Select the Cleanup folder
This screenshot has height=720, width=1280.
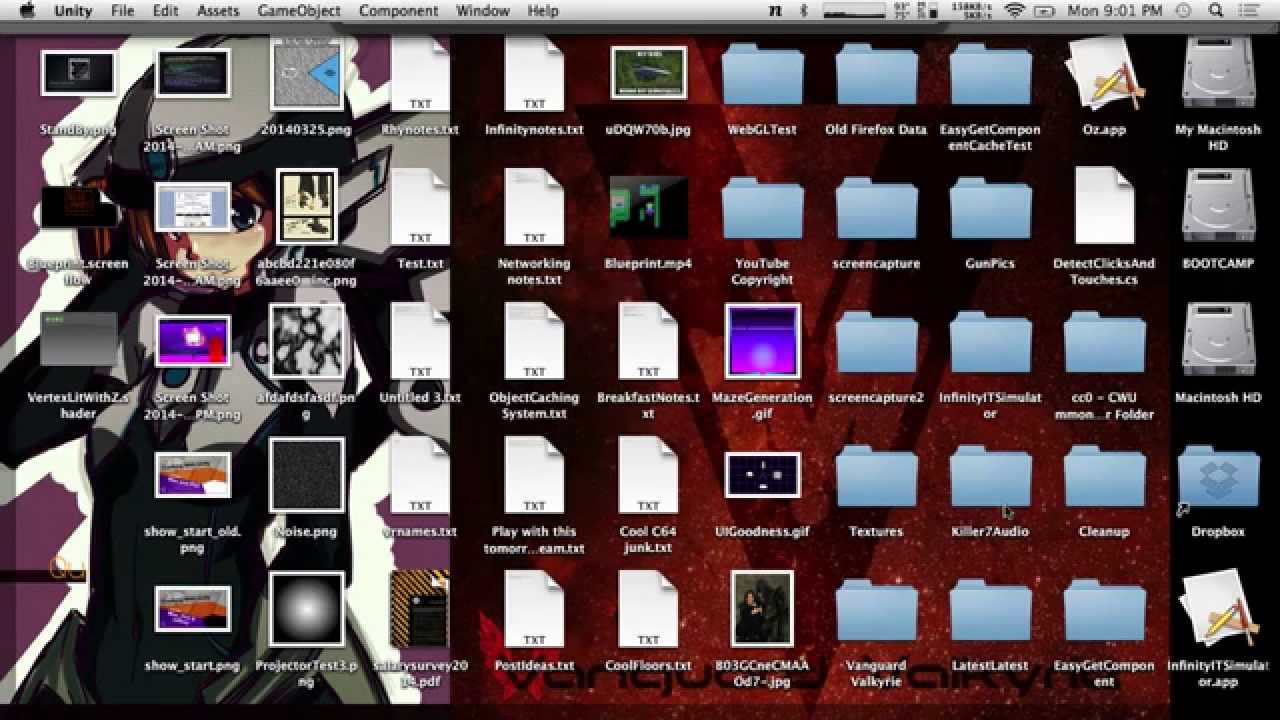(1104, 476)
